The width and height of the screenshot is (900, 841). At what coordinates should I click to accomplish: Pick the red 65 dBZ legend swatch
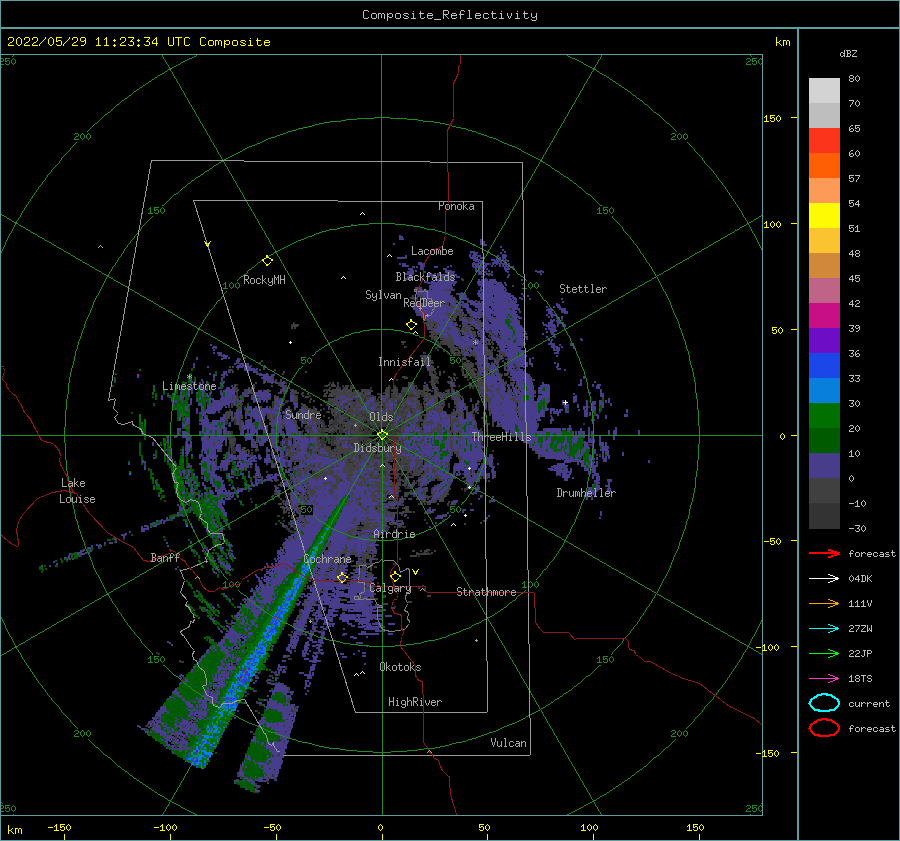point(824,140)
